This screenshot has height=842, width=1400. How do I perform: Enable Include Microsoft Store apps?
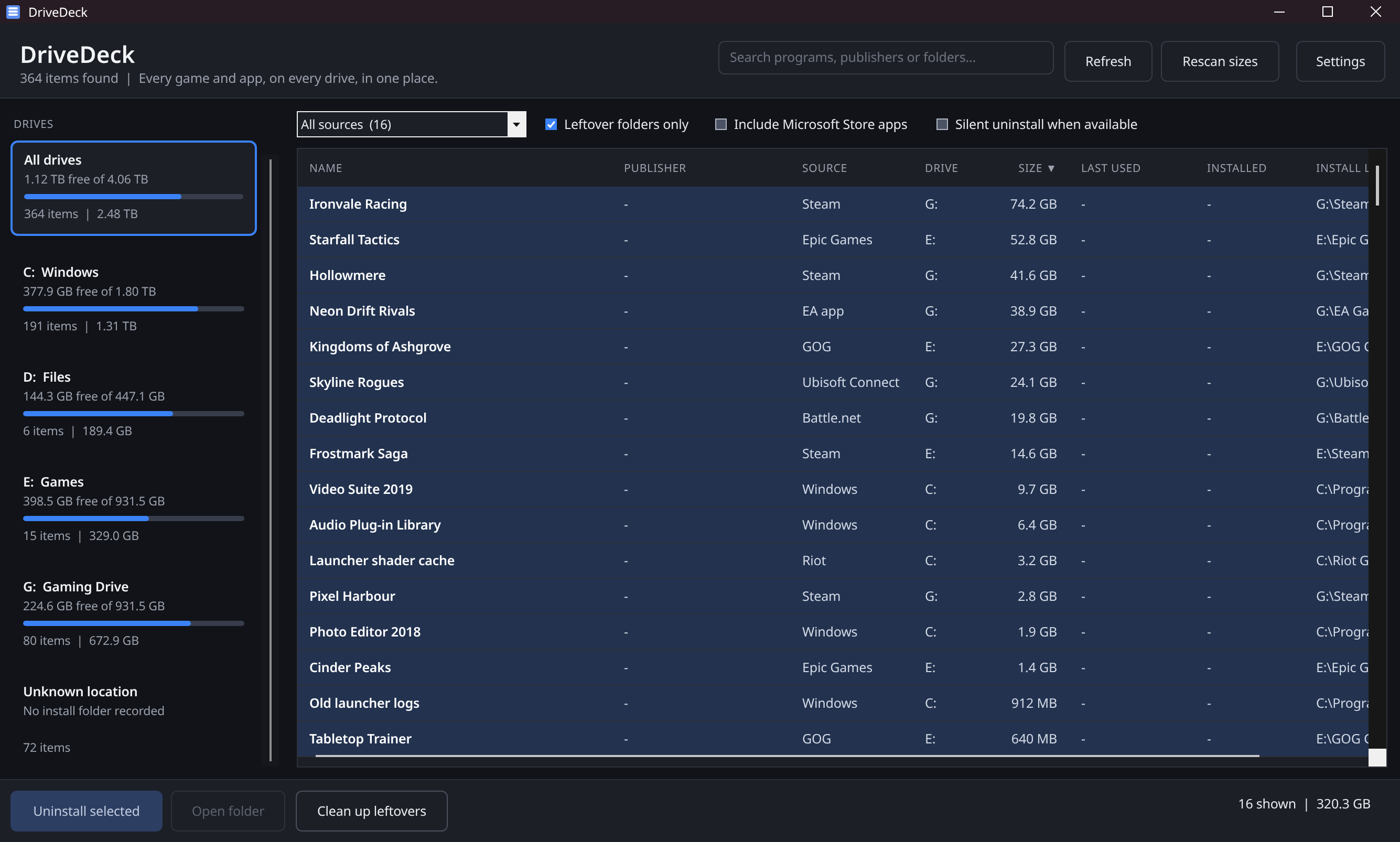(720, 124)
